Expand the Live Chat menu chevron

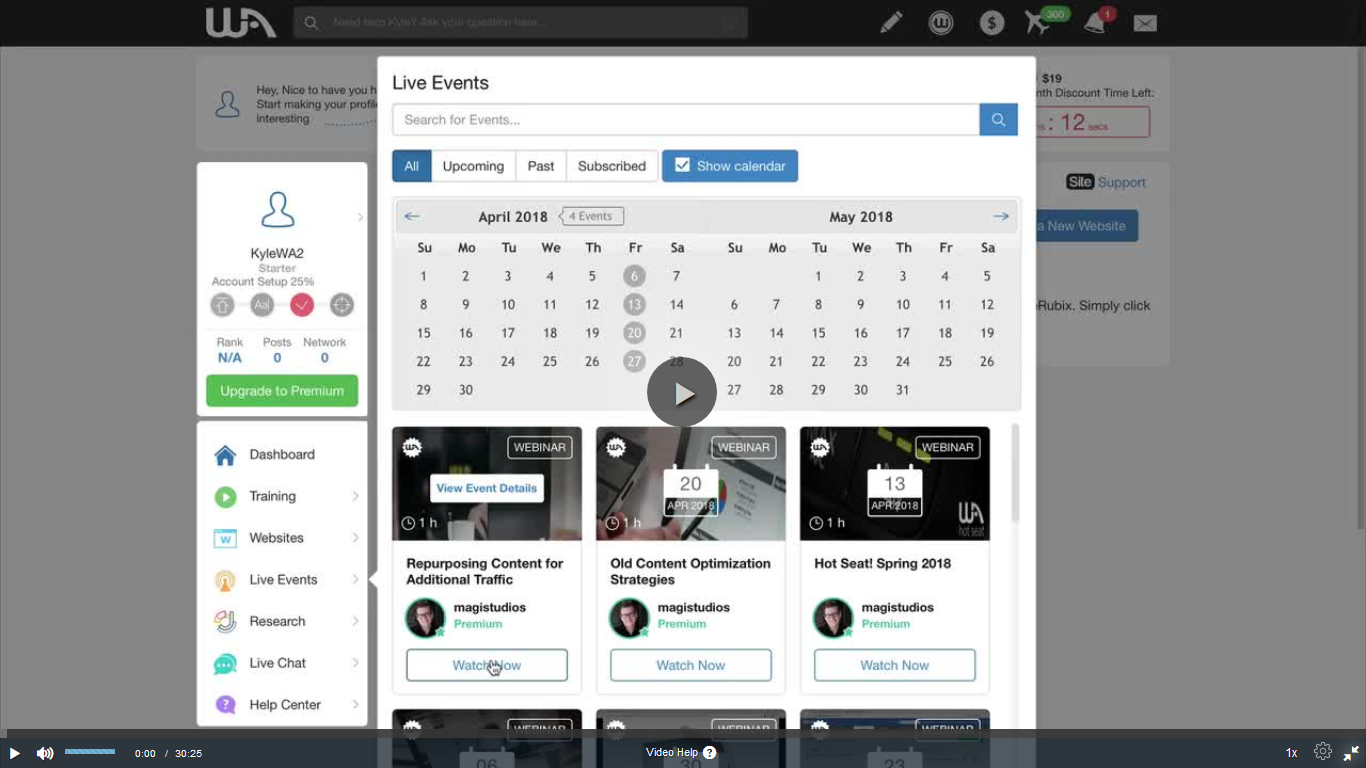pyautogui.click(x=355, y=663)
